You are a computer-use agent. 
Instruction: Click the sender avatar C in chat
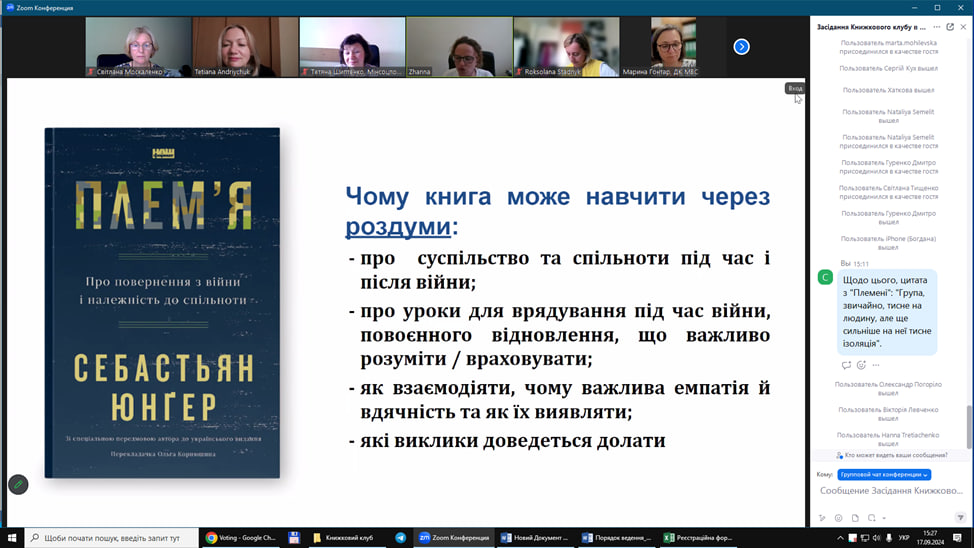pyautogui.click(x=825, y=278)
